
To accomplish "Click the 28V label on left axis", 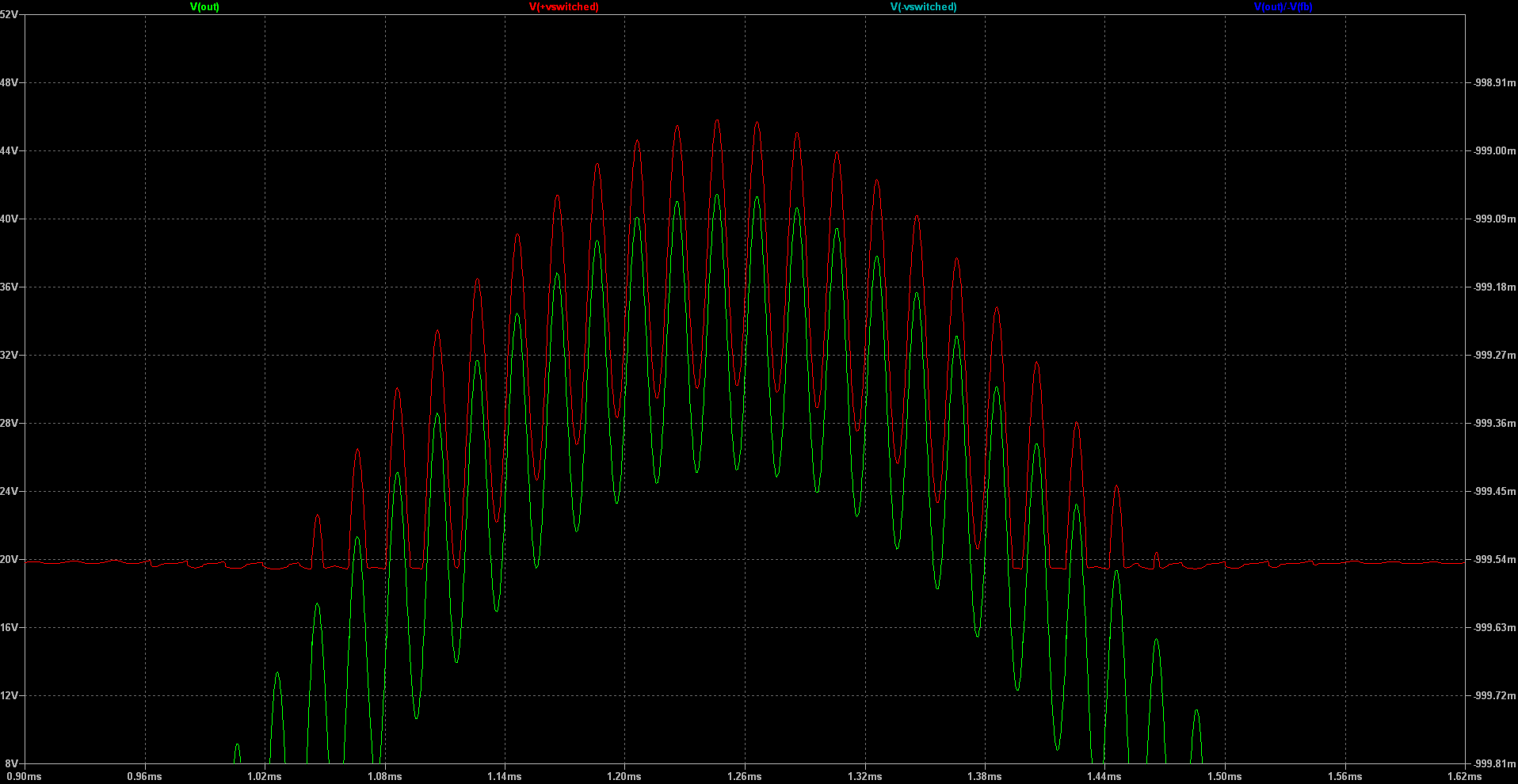I will pos(9,423).
